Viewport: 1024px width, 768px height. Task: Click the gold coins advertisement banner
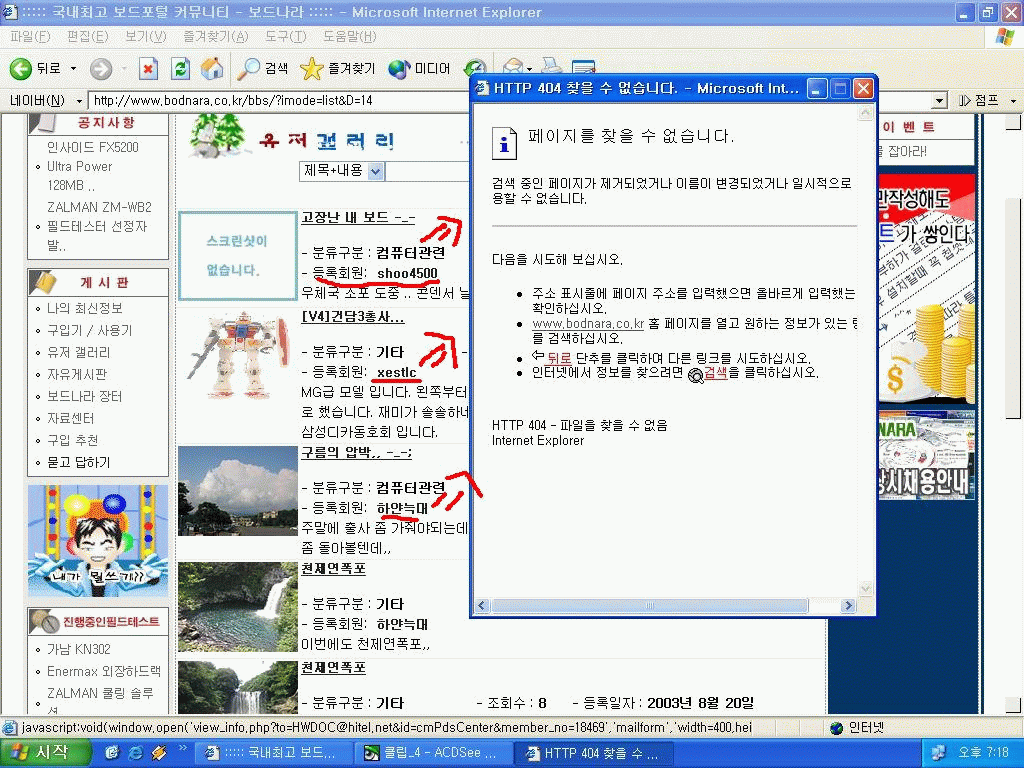926,289
